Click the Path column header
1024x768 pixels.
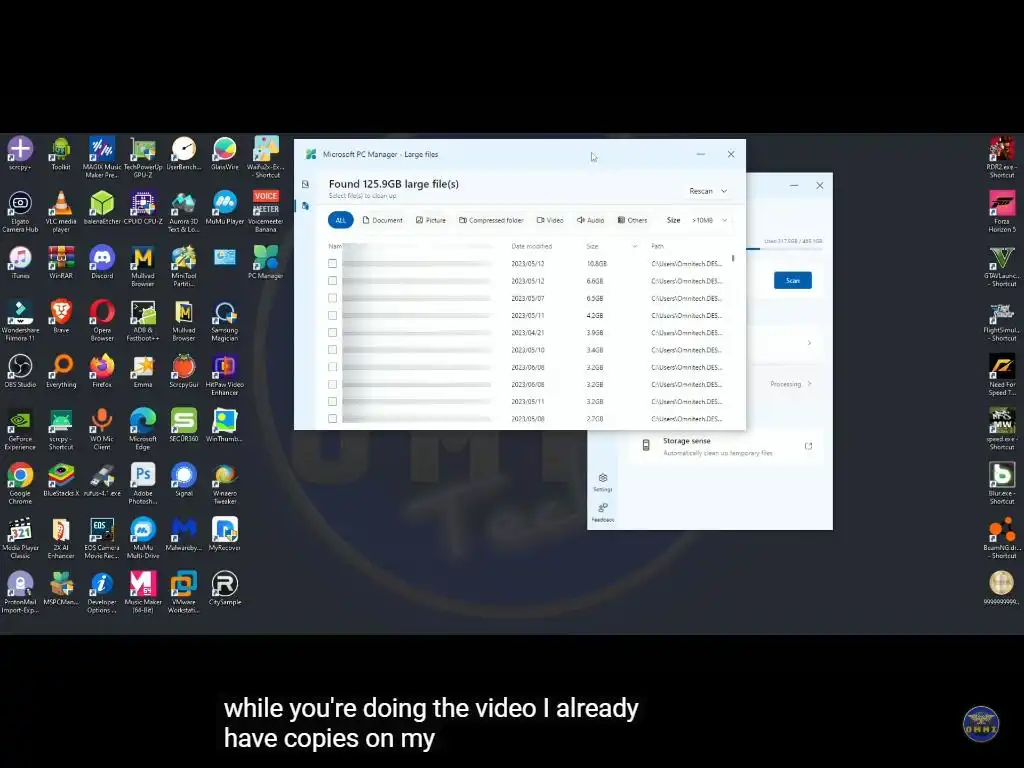pyautogui.click(x=657, y=246)
